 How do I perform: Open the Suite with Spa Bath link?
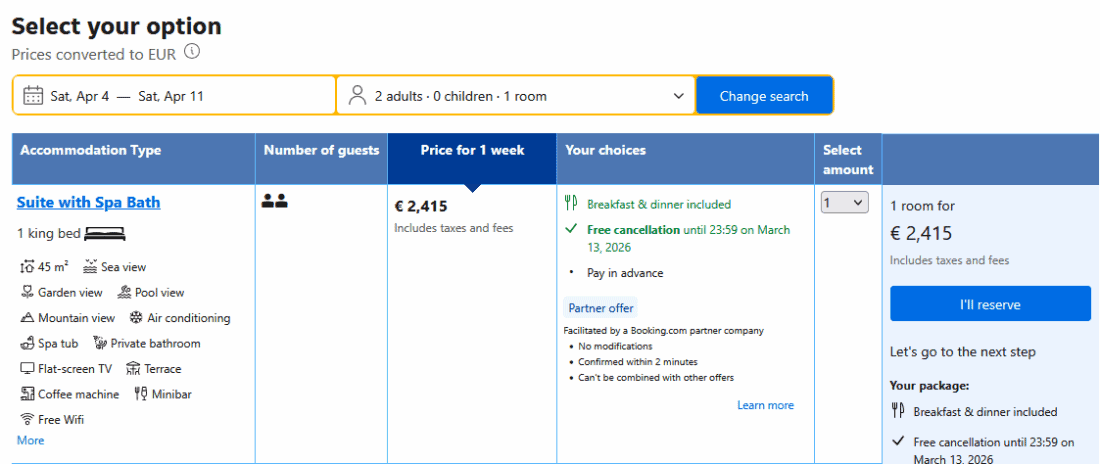(x=88, y=203)
